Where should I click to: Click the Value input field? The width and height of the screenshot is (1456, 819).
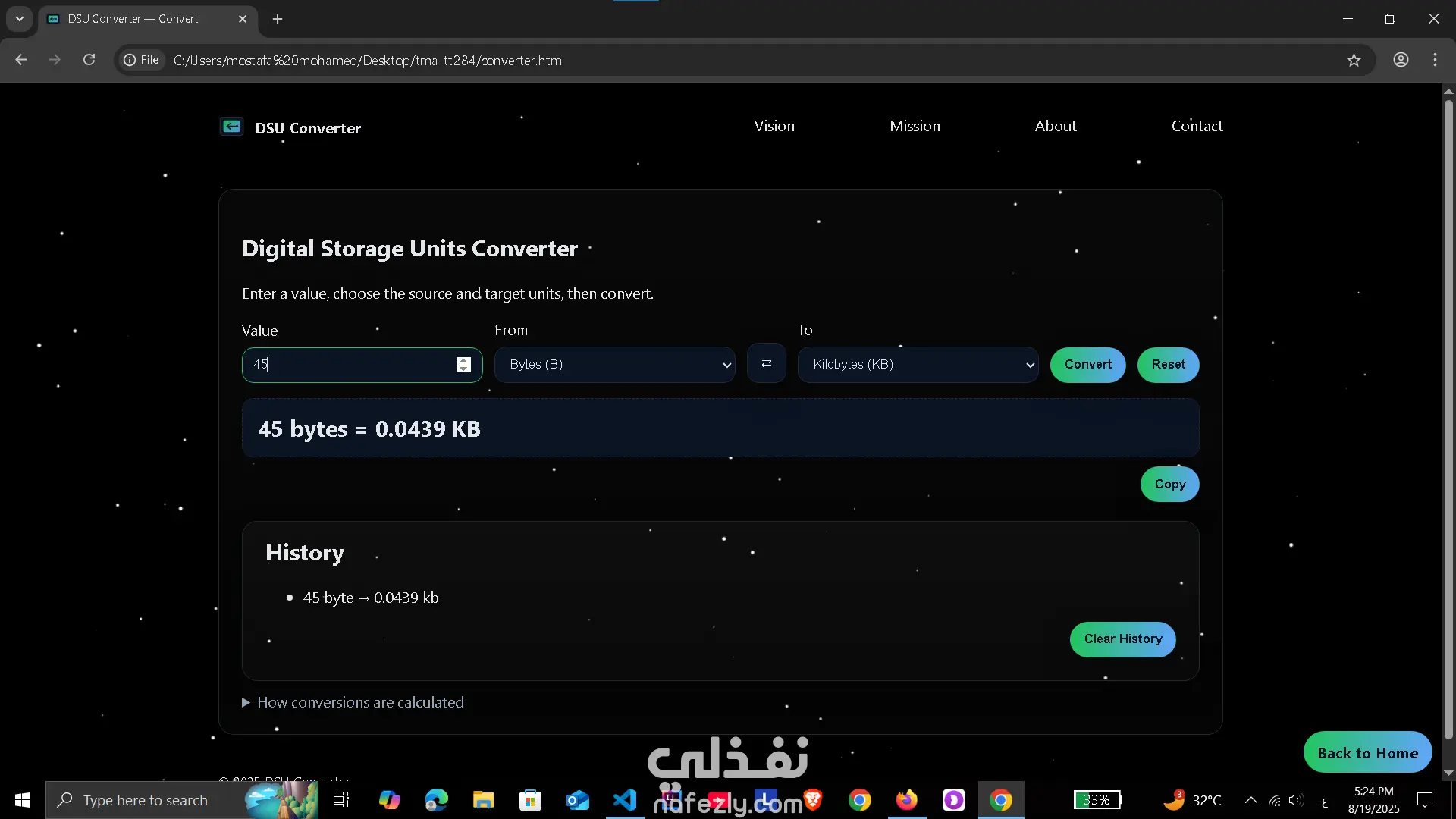(x=349, y=365)
